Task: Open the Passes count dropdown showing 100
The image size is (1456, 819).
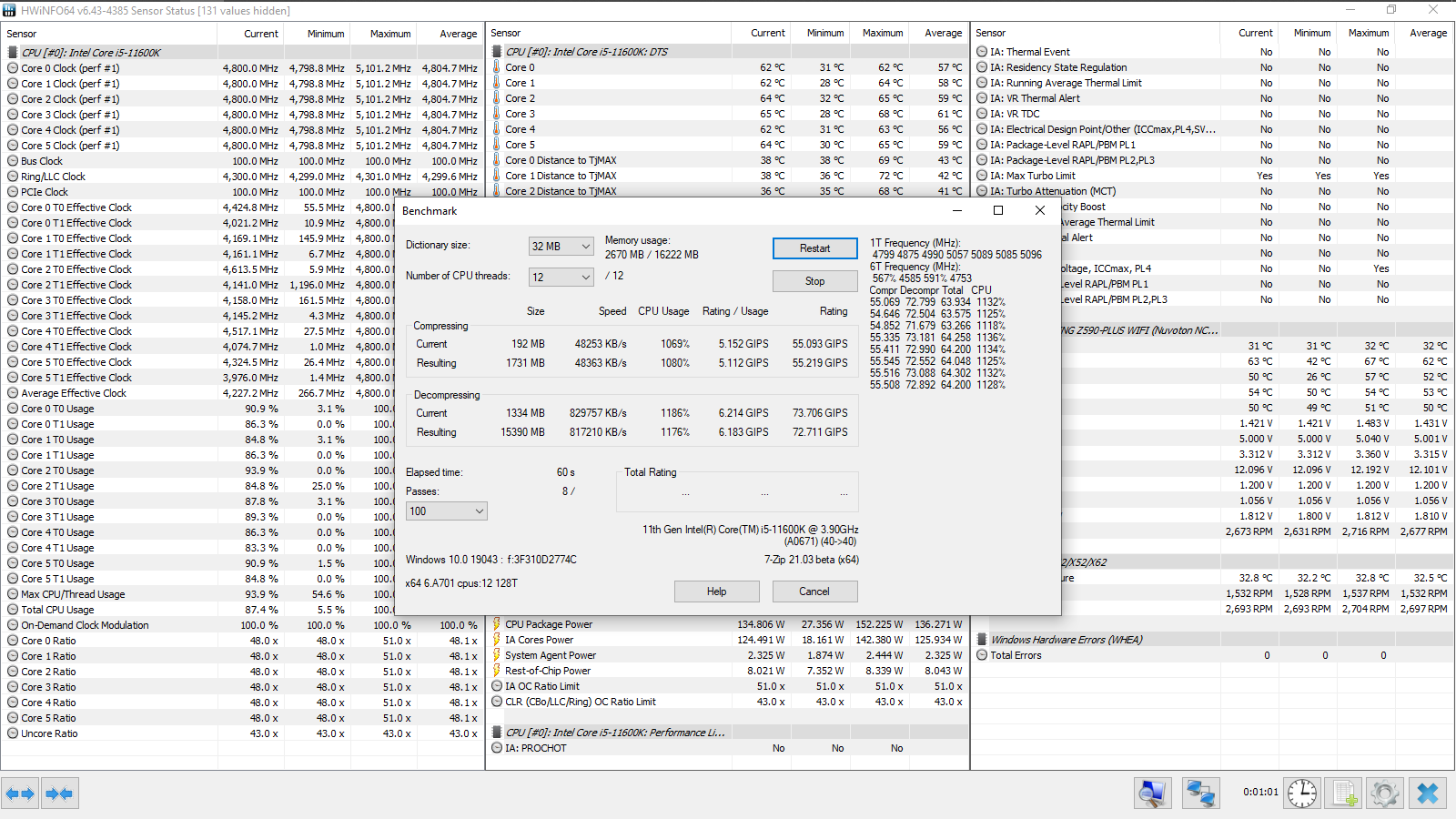Action: pyautogui.click(x=447, y=511)
